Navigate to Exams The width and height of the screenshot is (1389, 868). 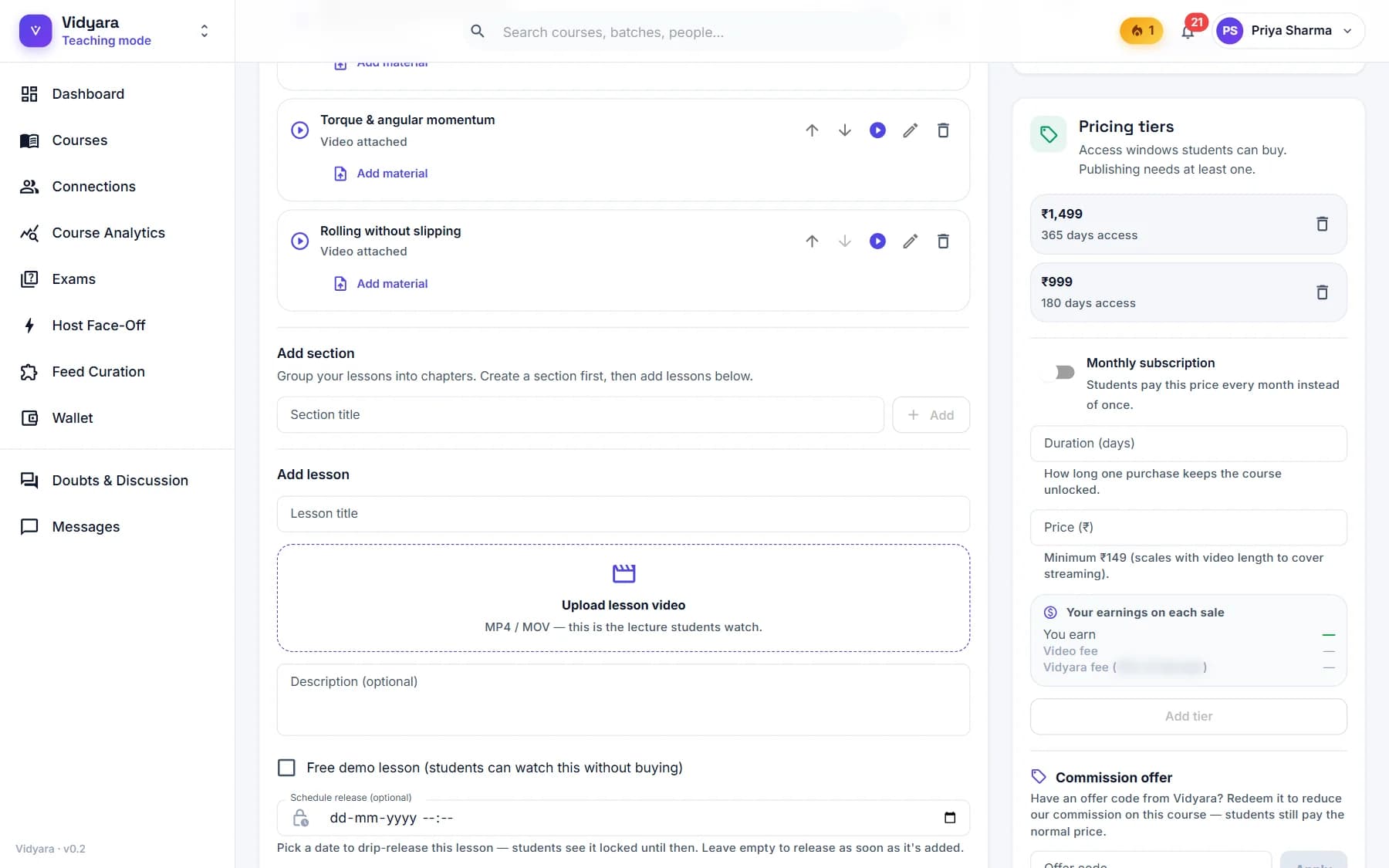117,279
